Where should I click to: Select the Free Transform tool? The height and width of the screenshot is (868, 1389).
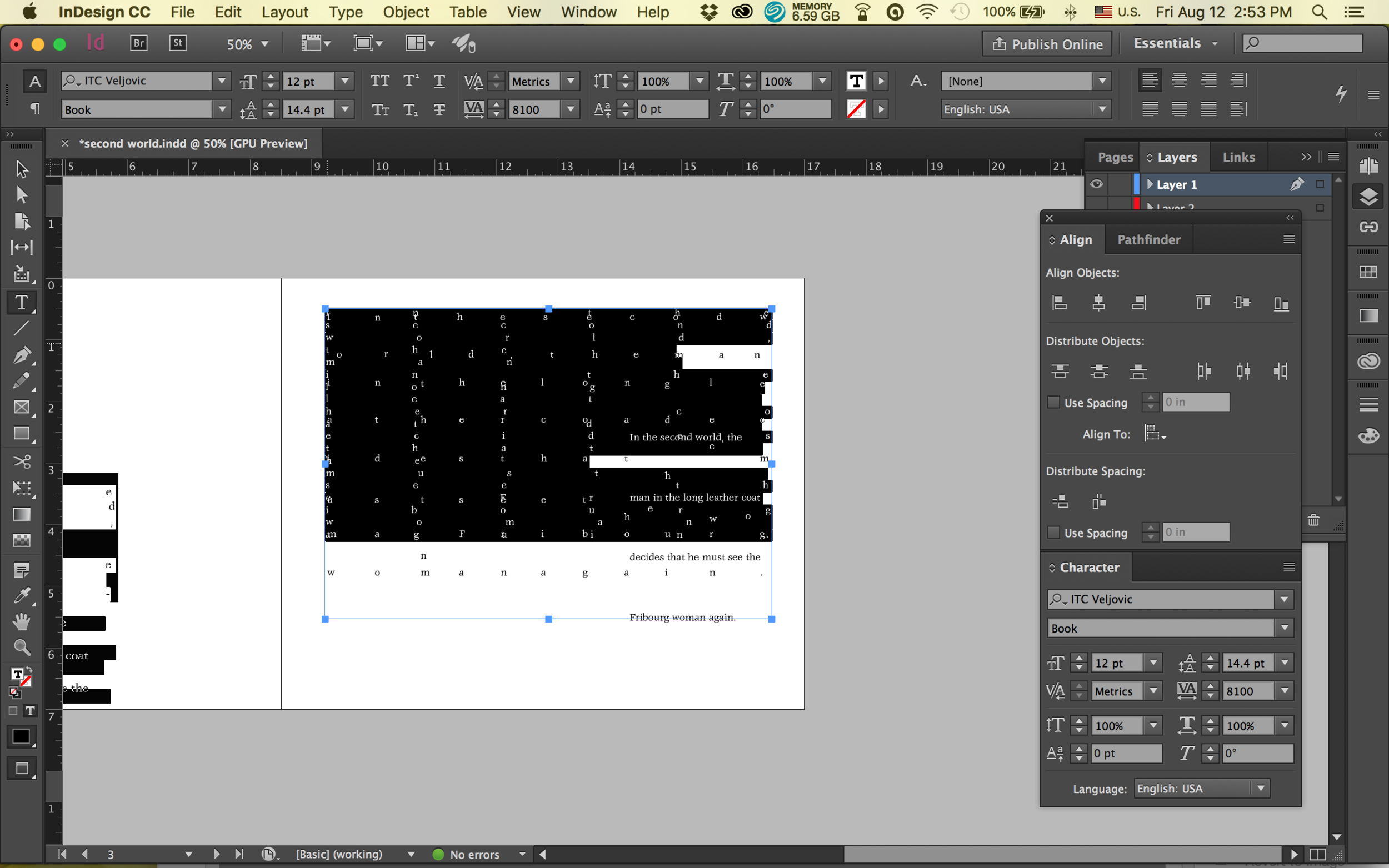(21, 488)
